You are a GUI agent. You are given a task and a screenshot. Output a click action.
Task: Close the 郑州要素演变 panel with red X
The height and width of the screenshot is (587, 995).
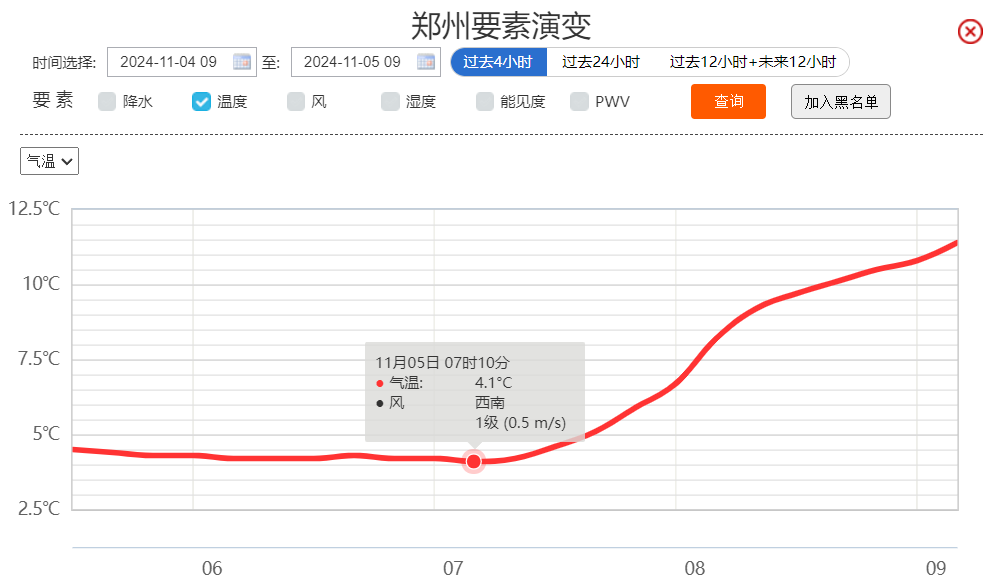[x=970, y=31]
